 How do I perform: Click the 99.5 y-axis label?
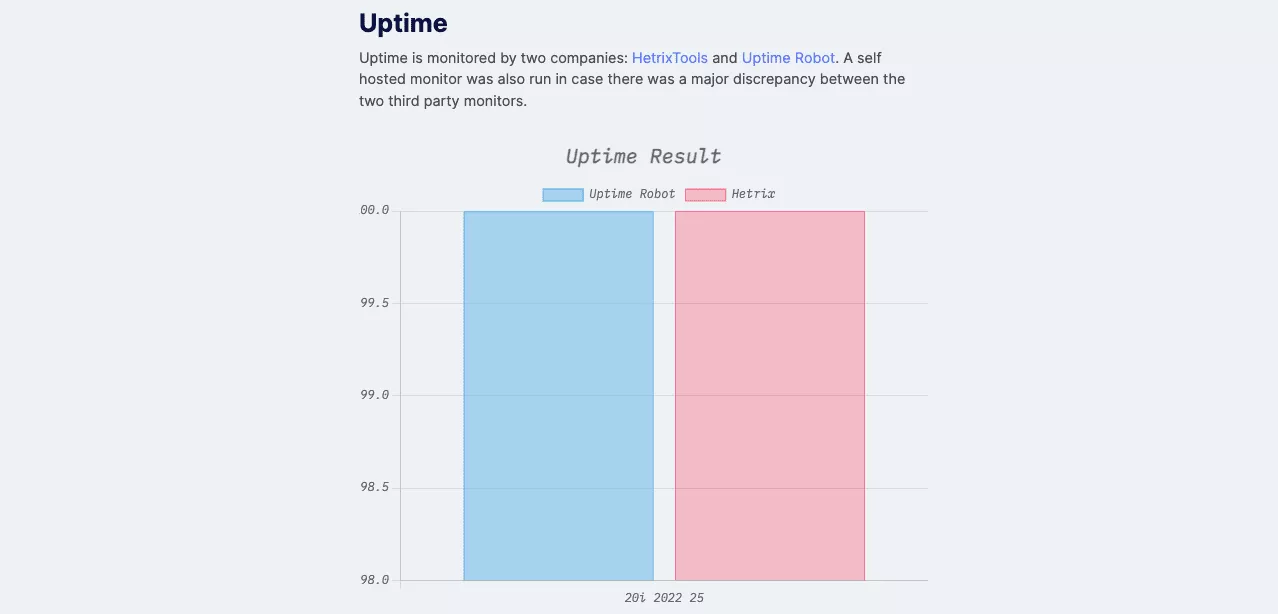pos(374,303)
